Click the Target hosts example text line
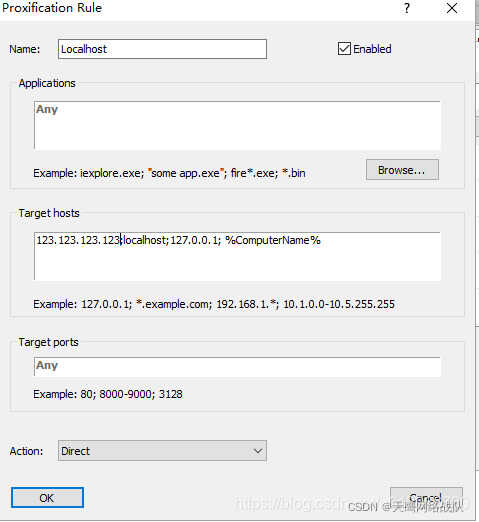Screen dimensions: 479x522 (214, 304)
